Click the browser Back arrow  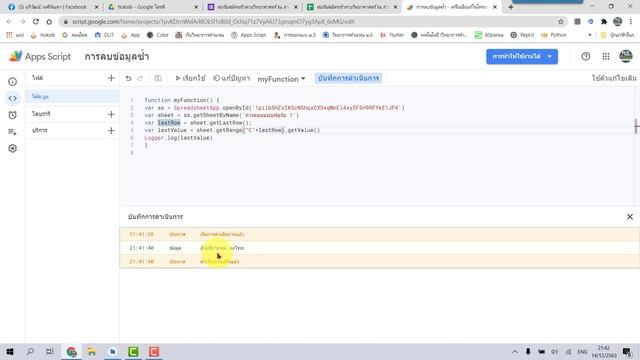[x=9, y=22]
